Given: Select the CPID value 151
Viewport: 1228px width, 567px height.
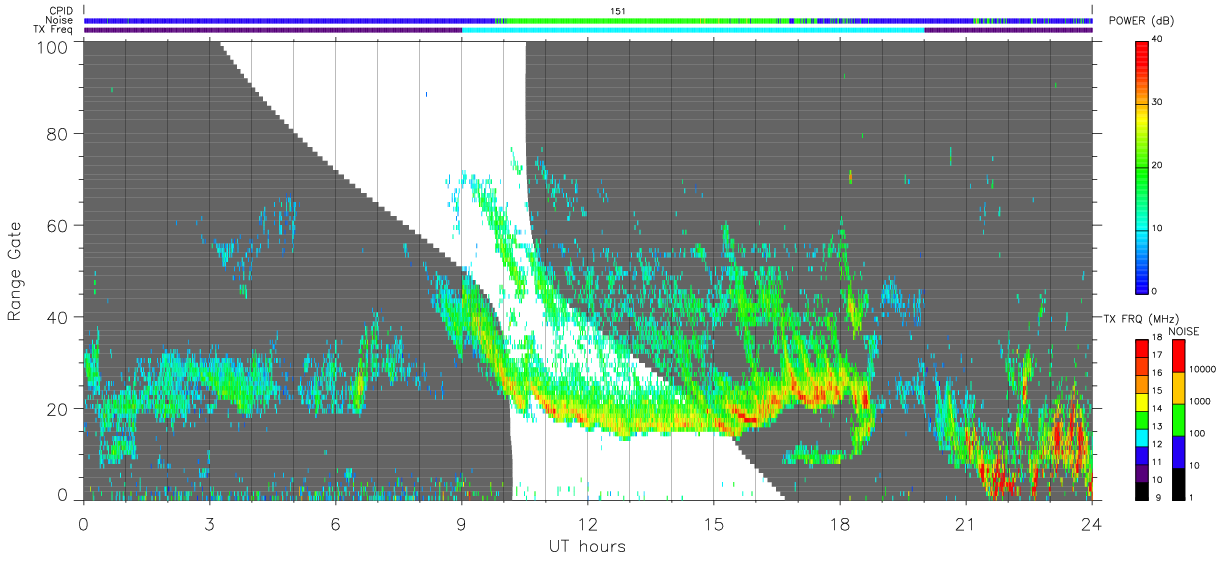Looking at the screenshot, I should tap(618, 11).
